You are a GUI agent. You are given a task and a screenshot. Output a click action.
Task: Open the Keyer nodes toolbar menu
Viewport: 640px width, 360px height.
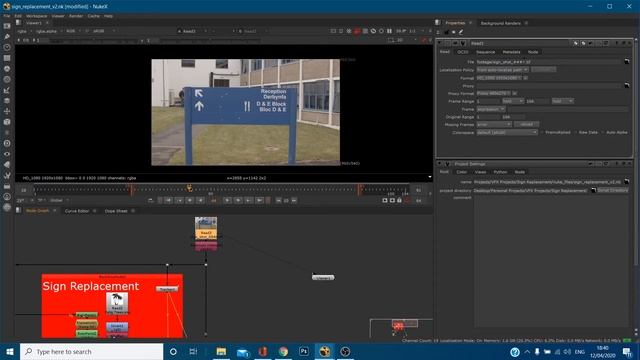(7, 90)
